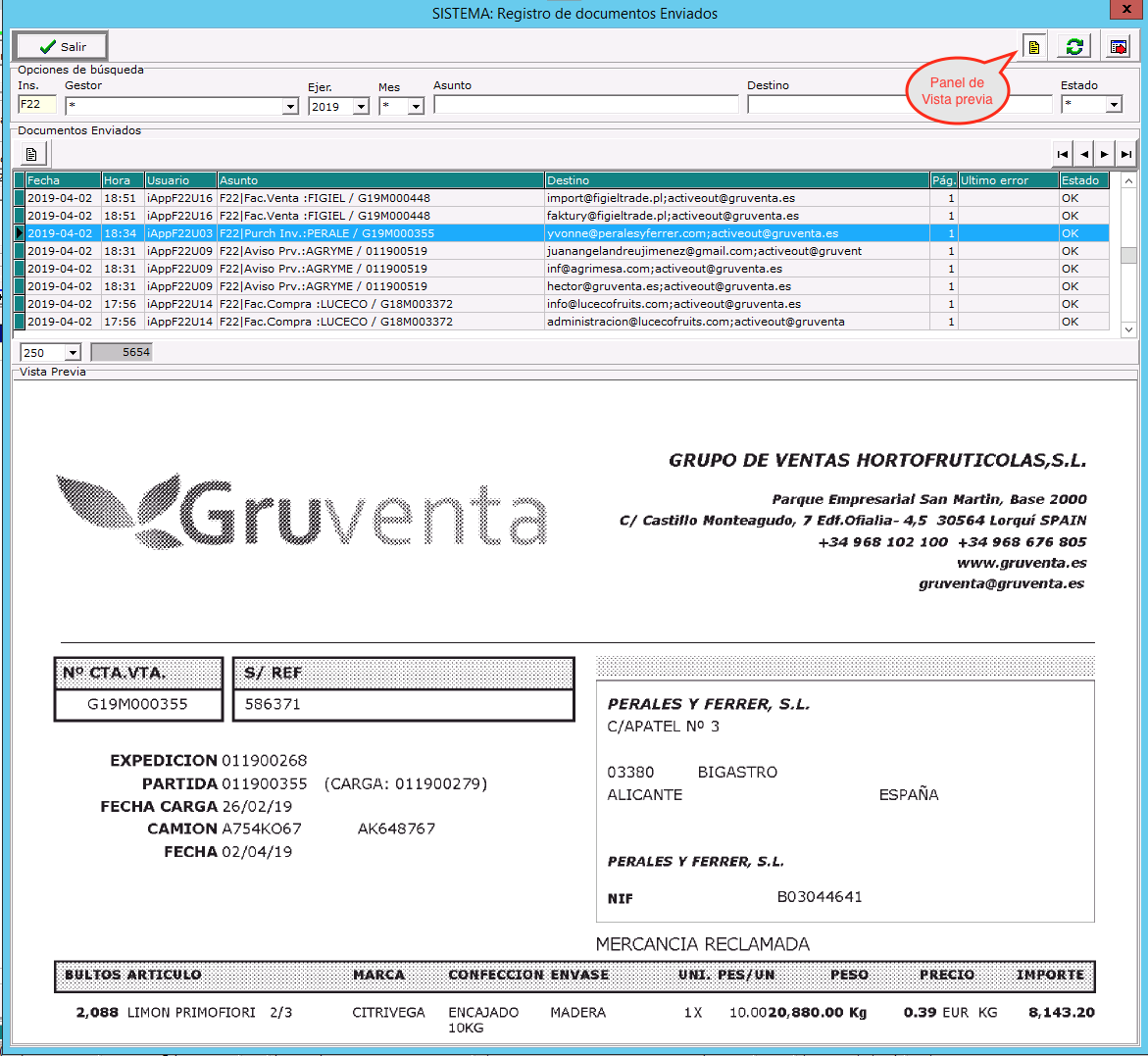The image size is (1148, 1056).
Task: Jump to last record arrow
Action: (x=1126, y=154)
